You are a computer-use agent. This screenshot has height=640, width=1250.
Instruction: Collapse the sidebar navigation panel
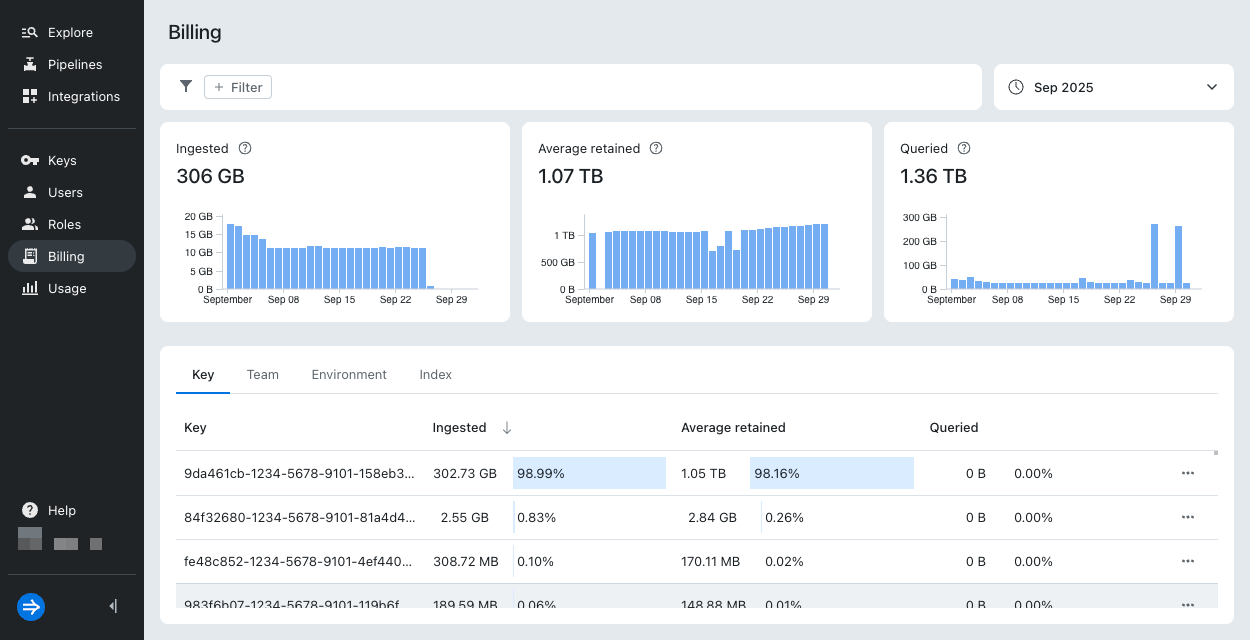tap(113, 606)
